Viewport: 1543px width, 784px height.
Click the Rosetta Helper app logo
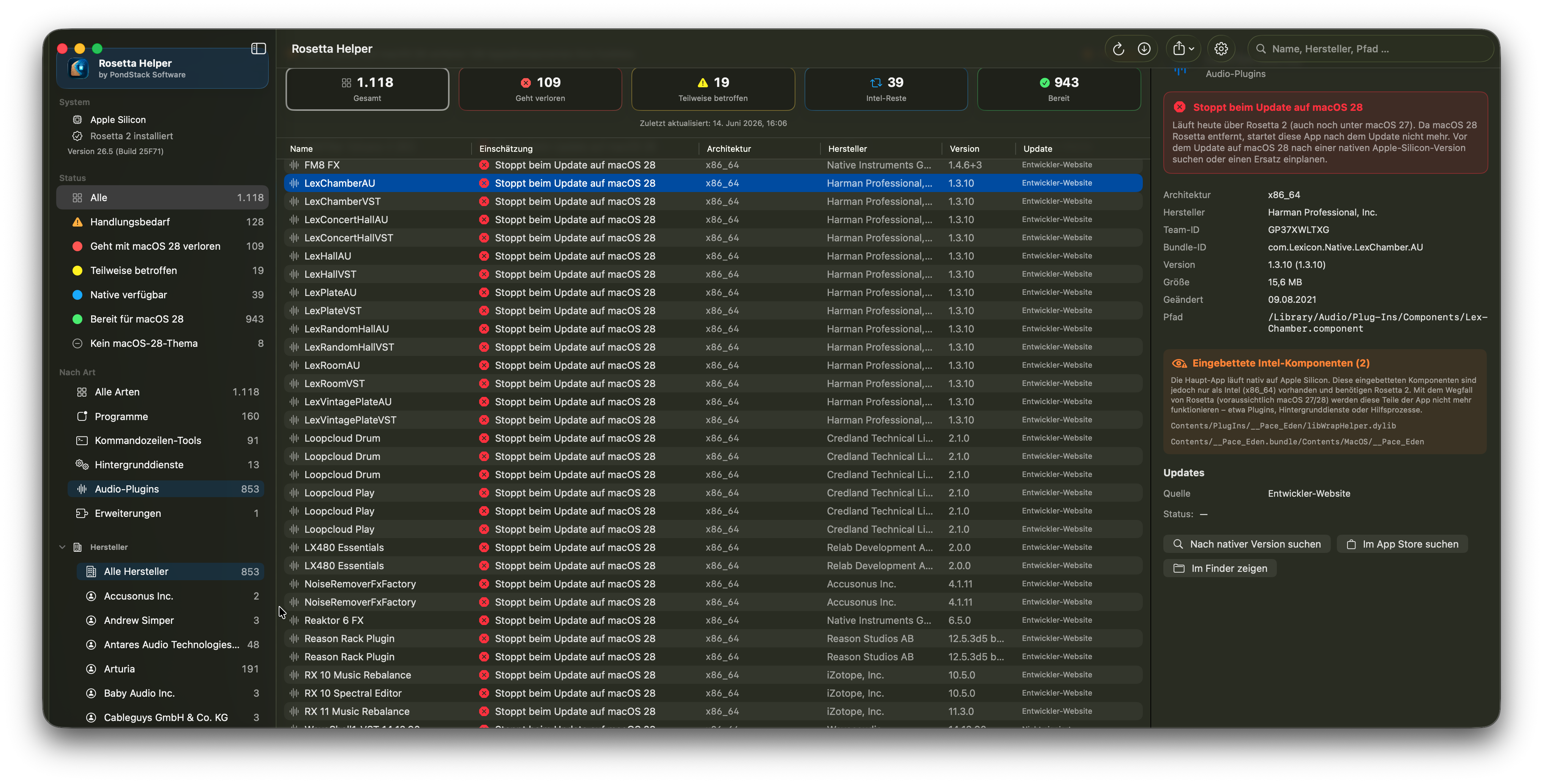click(79, 68)
